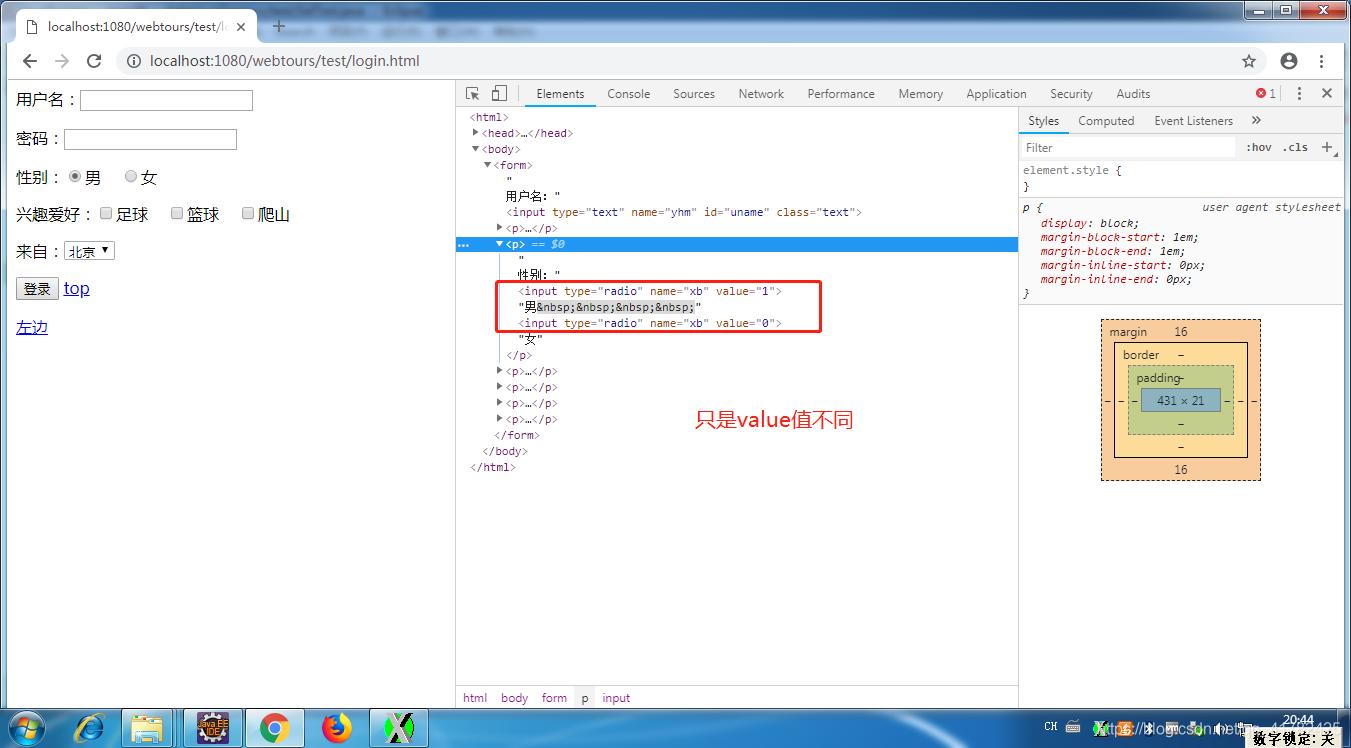The width and height of the screenshot is (1351, 748).
Task: Open a new tab with plus button
Action: click(x=279, y=26)
